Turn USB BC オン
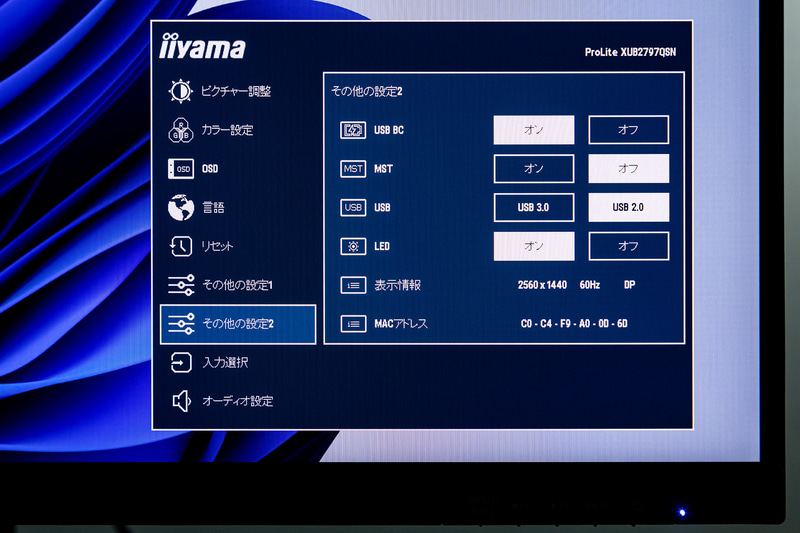This screenshot has width=800, height=533. pyautogui.click(x=534, y=130)
